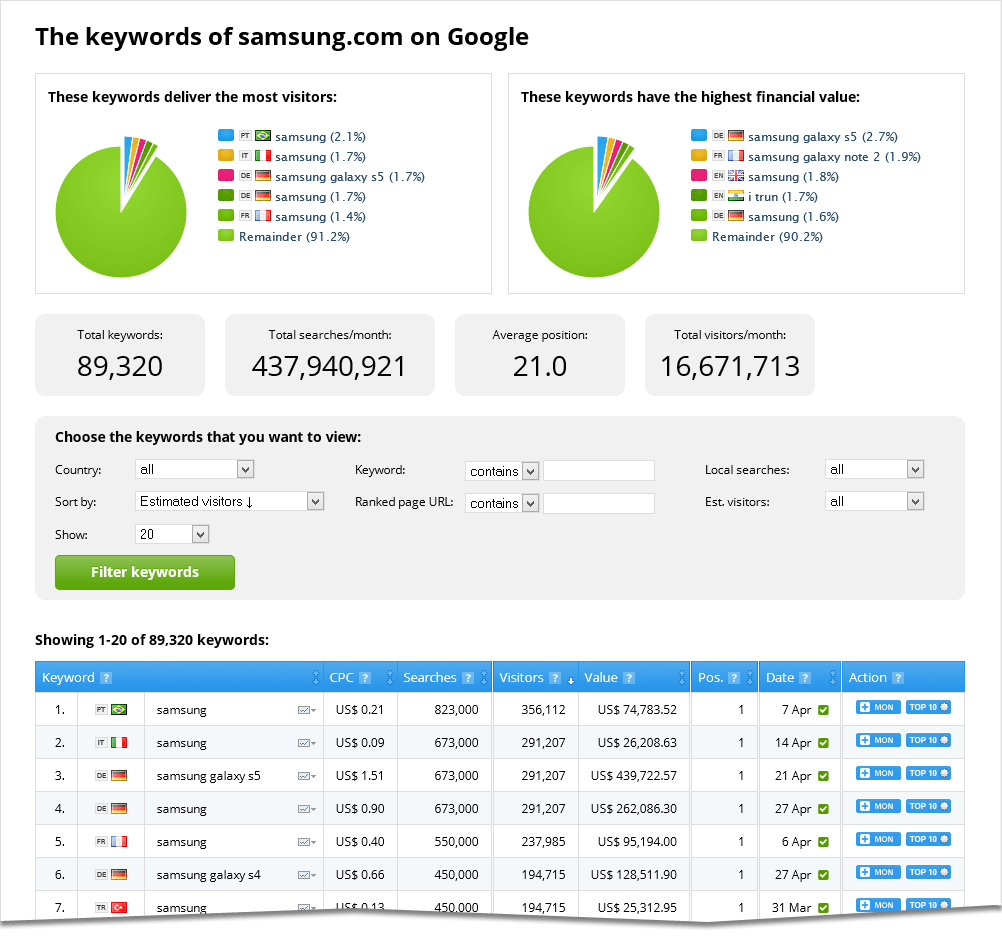
Task: Open chart menu icon in row 4 German samsung
Action: tap(307, 809)
